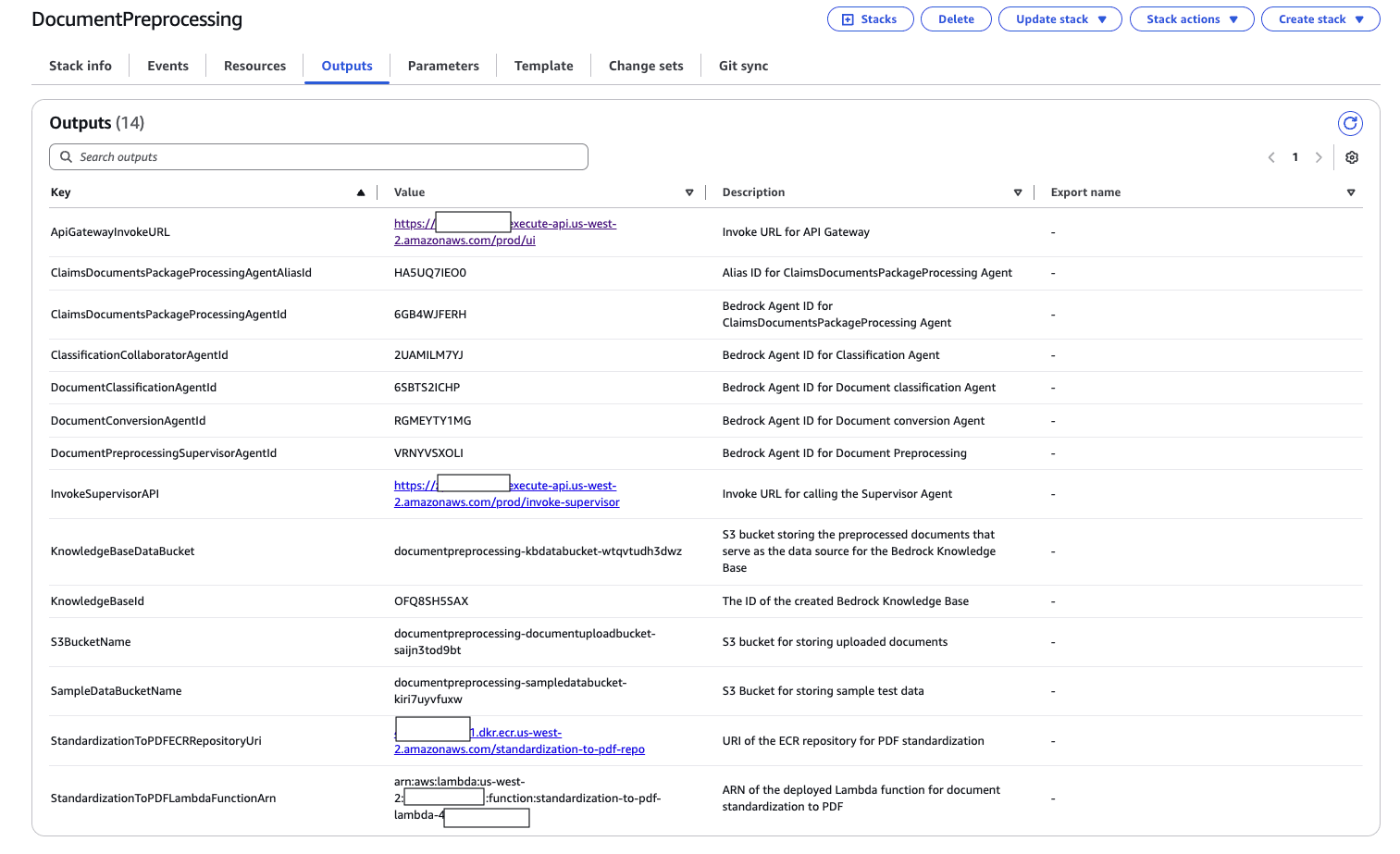
Task: Open the ECR standardization-to-pdf-repo link
Action: pos(519,749)
